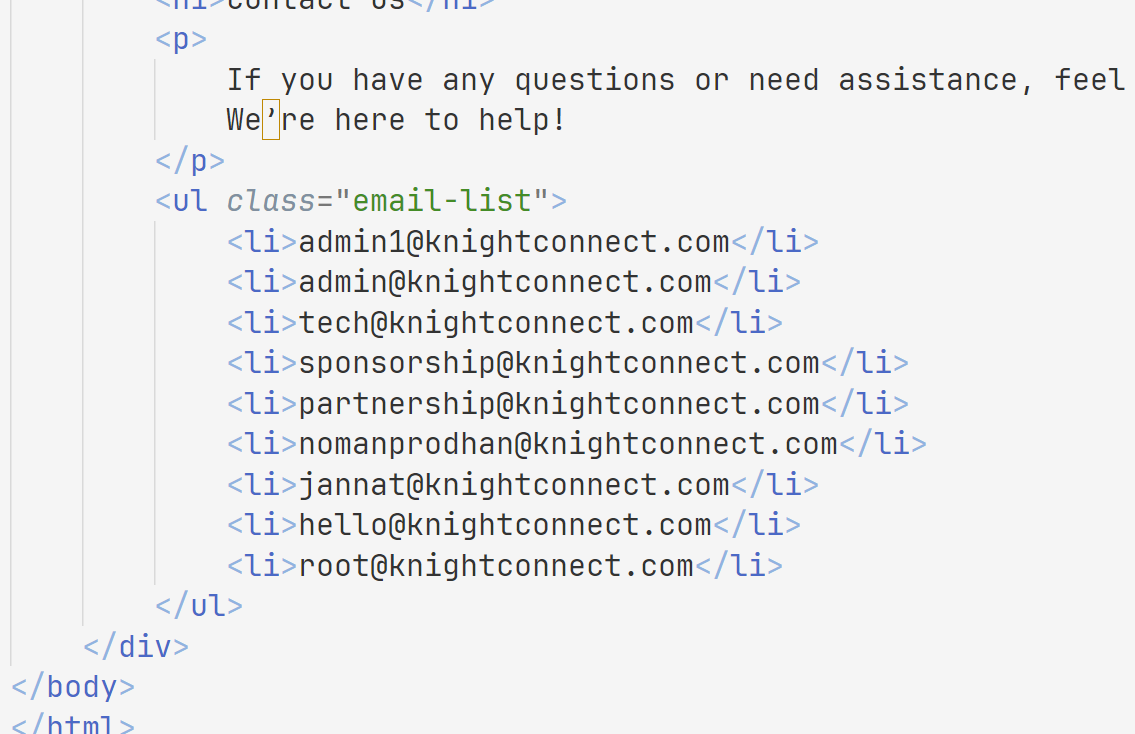Click the "here to help!" text
1135x734 pixels.
[x=450, y=120]
